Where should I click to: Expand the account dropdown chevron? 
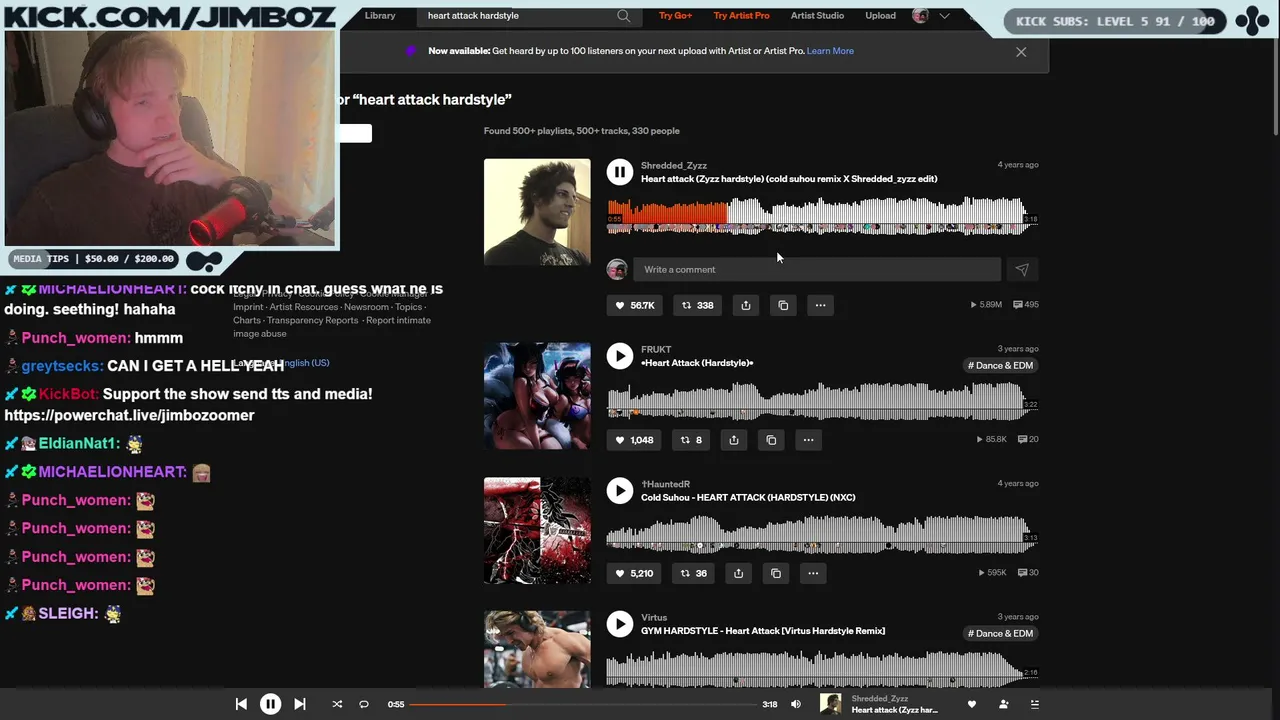pyautogui.click(x=944, y=16)
